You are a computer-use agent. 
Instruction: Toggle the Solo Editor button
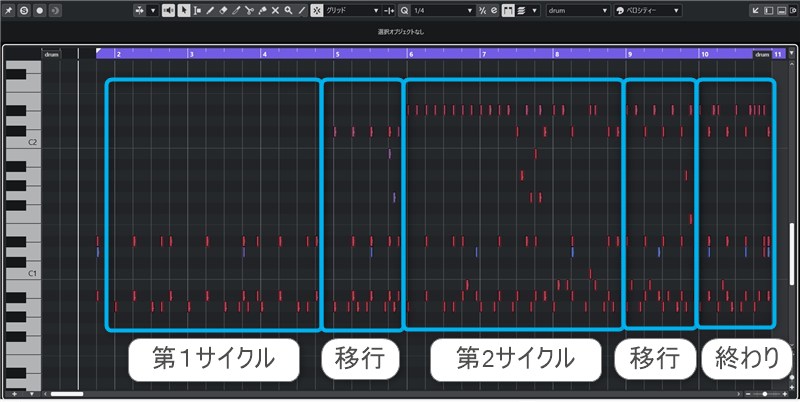coord(24,11)
